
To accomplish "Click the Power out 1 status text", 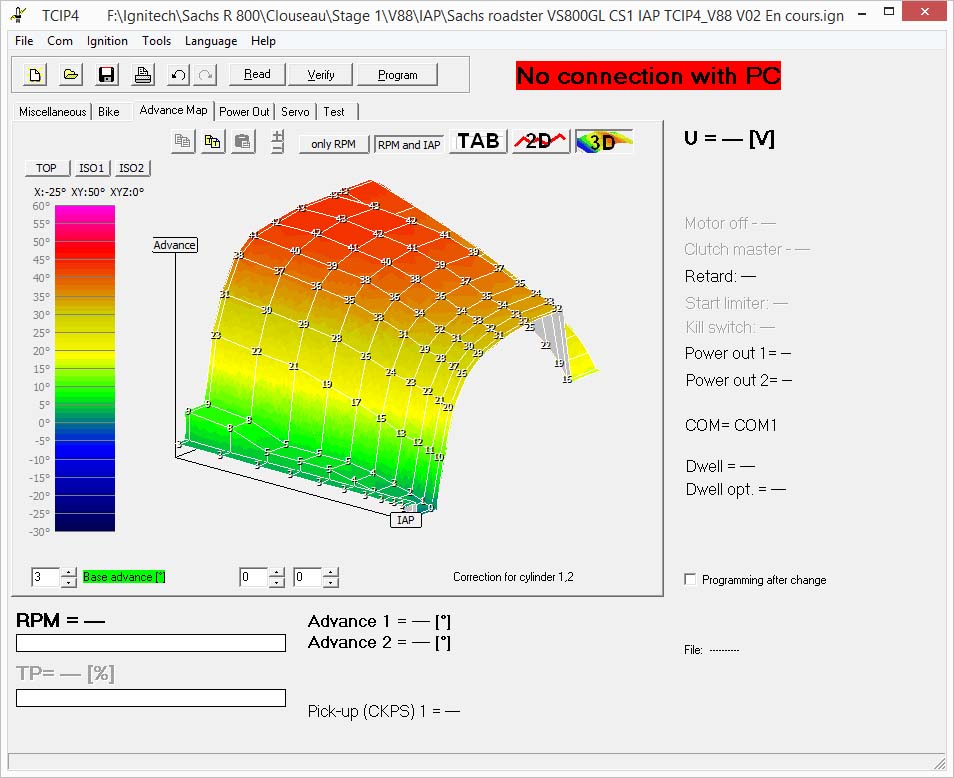I will pyautogui.click(x=738, y=353).
